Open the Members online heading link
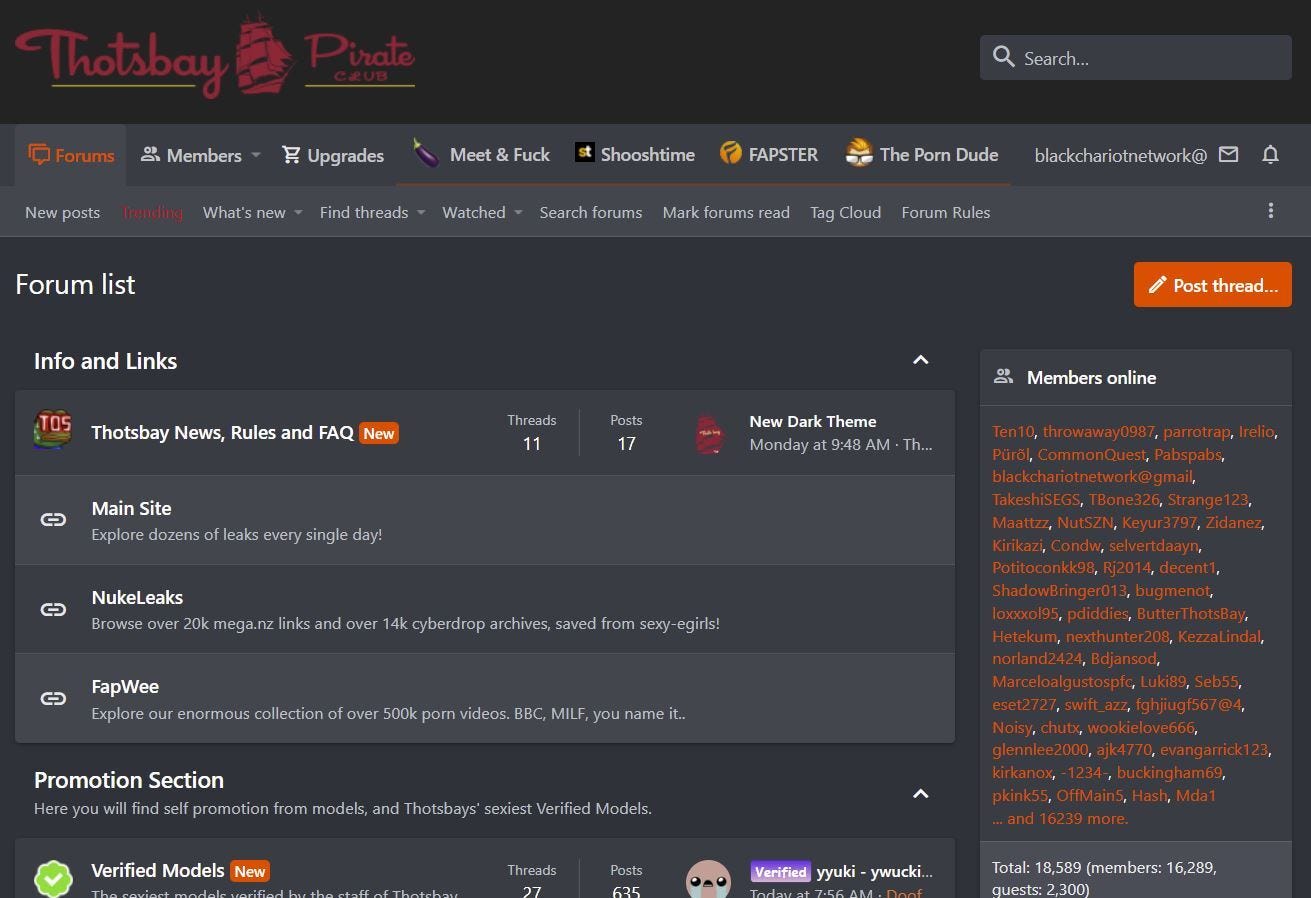Viewport: 1311px width, 898px height. pyautogui.click(x=1091, y=377)
